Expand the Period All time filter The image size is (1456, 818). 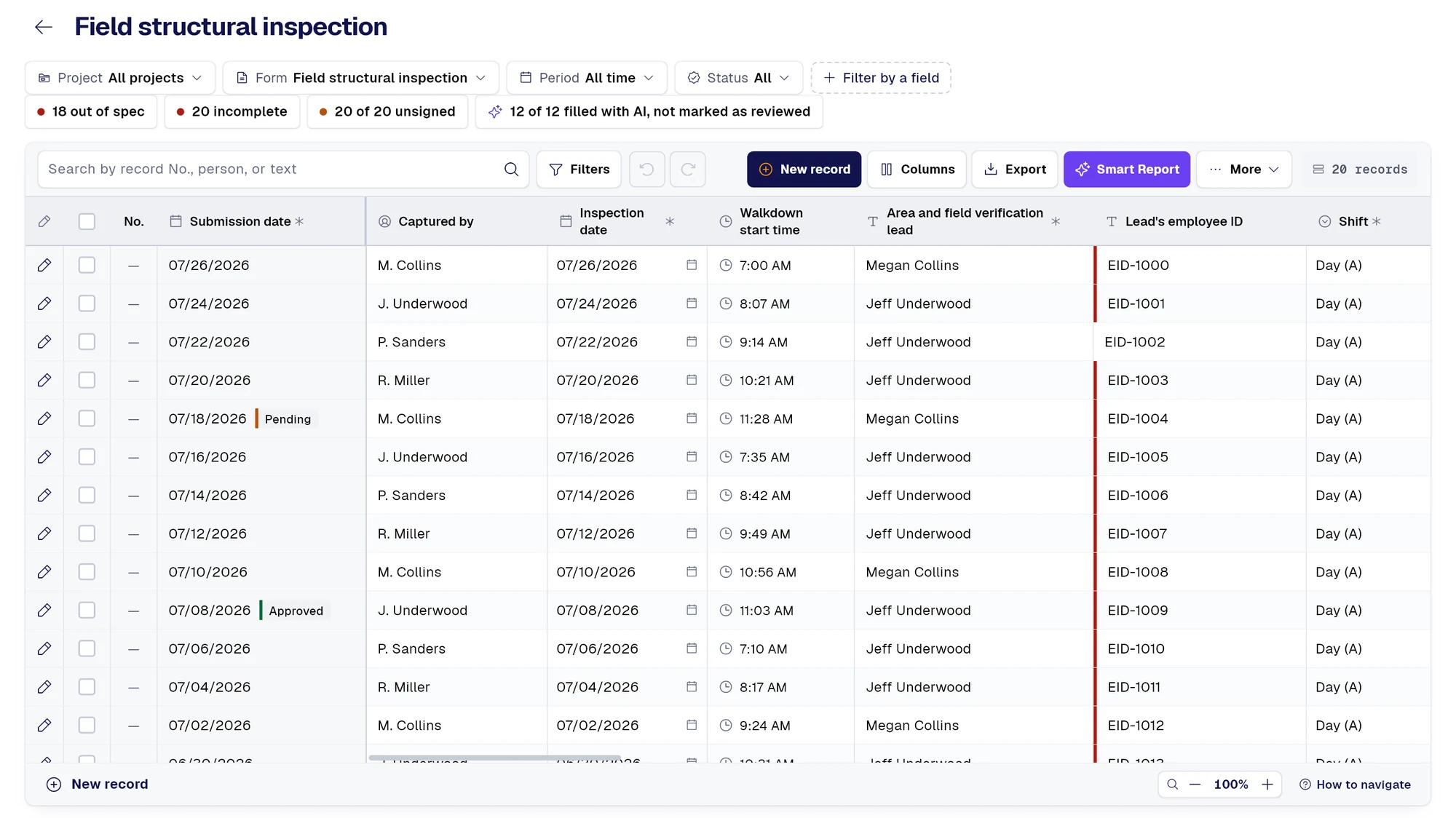pos(587,78)
